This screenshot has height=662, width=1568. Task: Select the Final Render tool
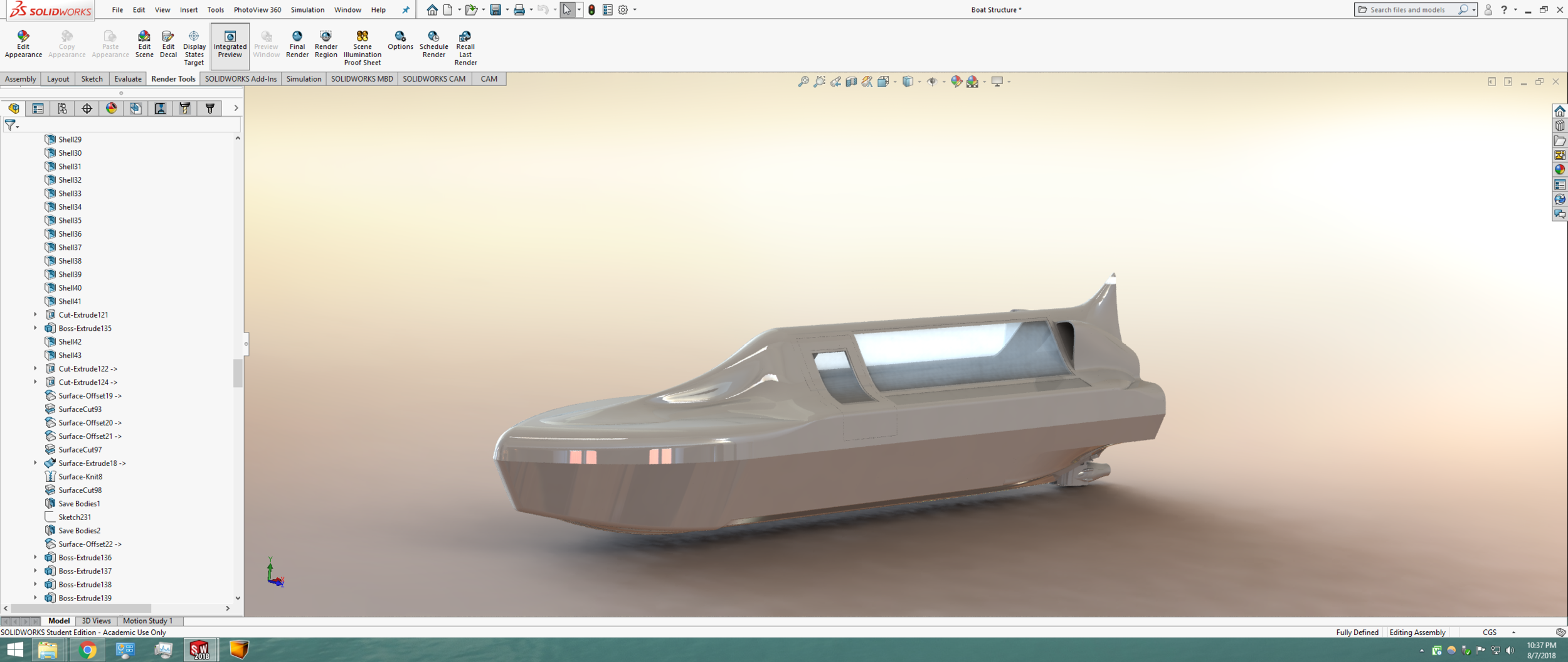[297, 44]
